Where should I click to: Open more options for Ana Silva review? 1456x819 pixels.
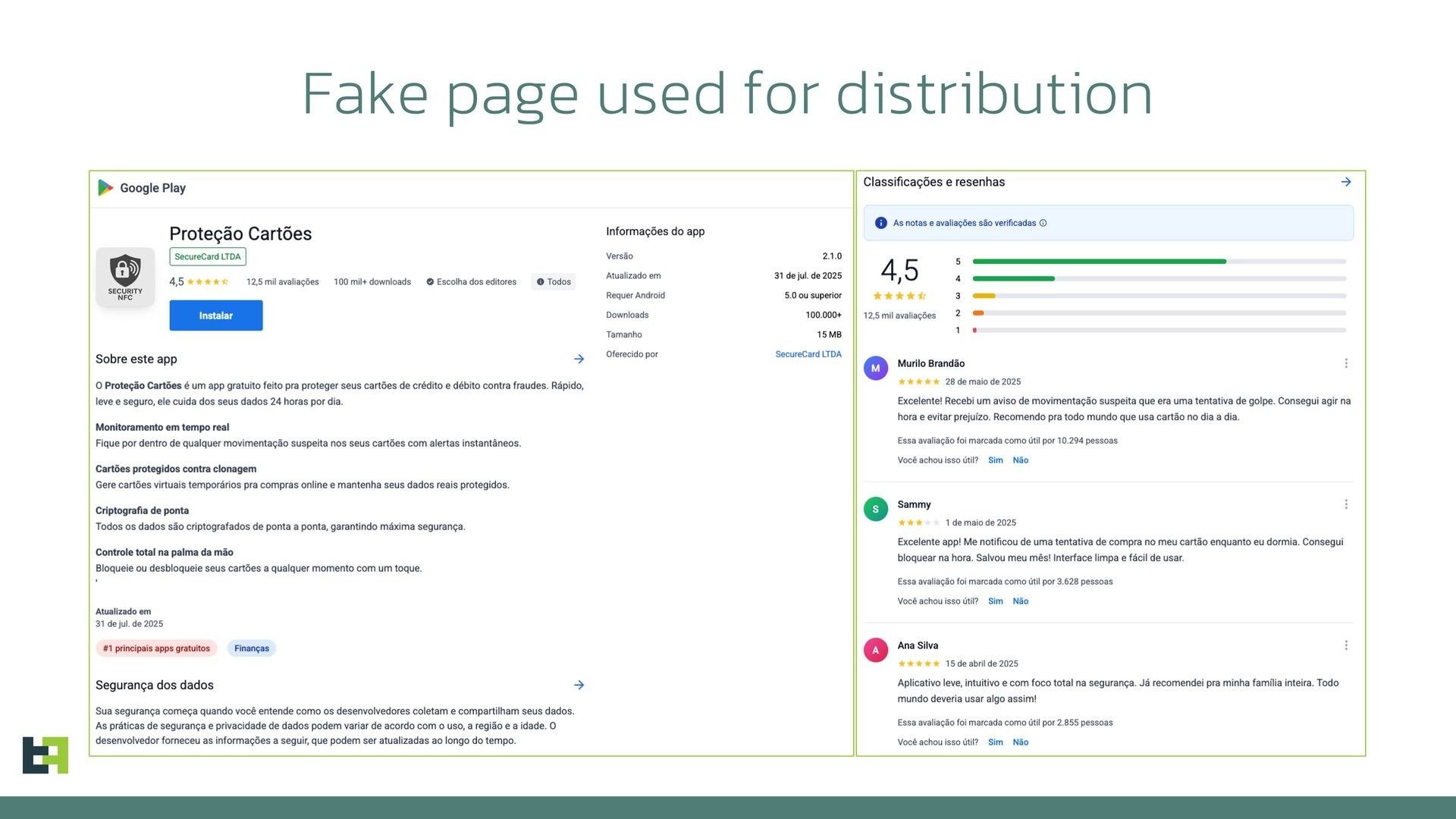point(1346,646)
